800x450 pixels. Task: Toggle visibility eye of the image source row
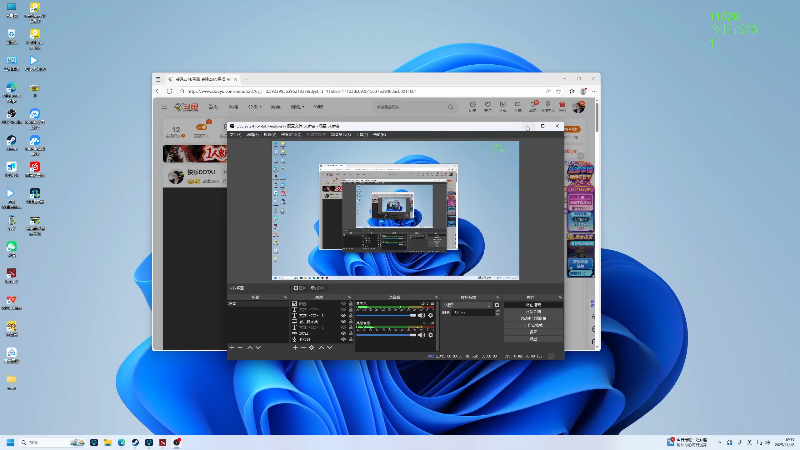click(x=343, y=304)
